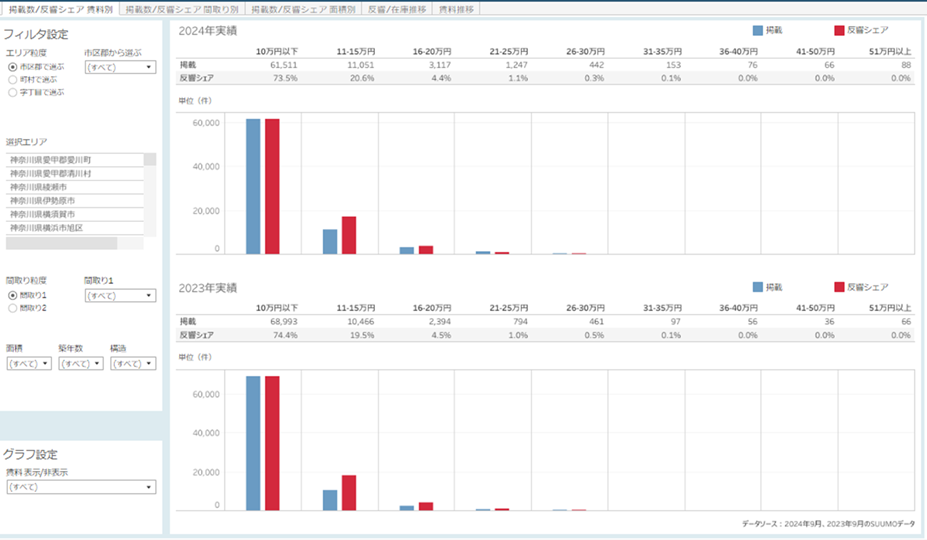
Task: Open the 市区郡から選ぶ dropdown
Action: pyautogui.click(x=120, y=67)
